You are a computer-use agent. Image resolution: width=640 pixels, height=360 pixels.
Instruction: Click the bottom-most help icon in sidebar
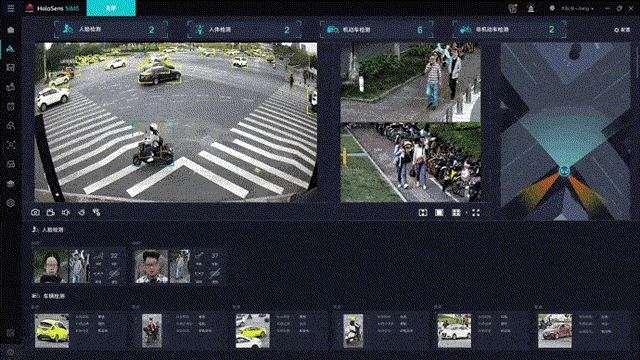point(11,352)
